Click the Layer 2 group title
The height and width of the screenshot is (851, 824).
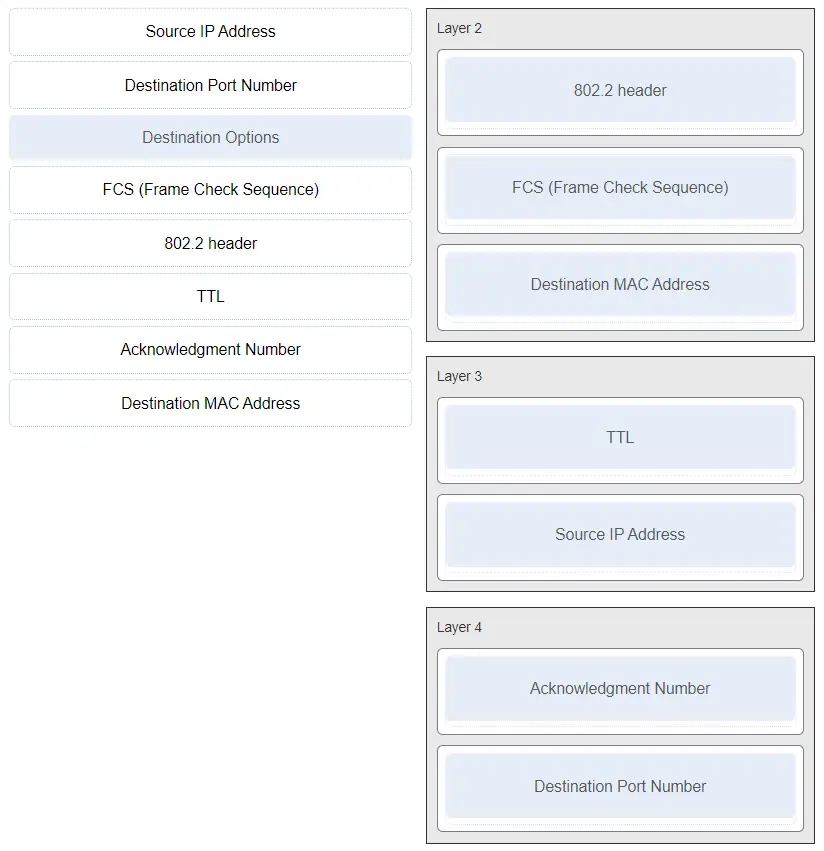click(x=459, y=29)
